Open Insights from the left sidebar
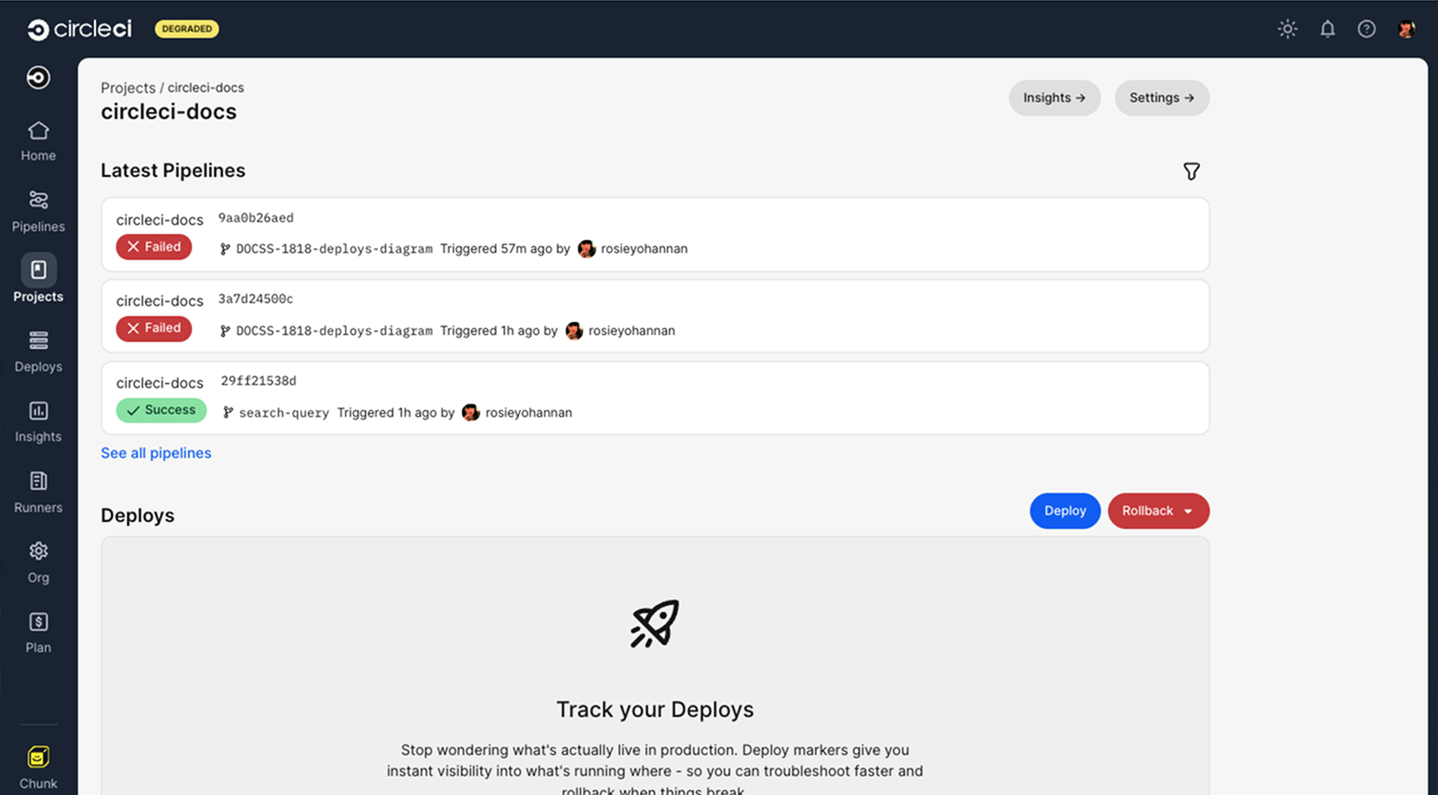Viewport: 1438px width, 795px height. [x=38, y=421]
